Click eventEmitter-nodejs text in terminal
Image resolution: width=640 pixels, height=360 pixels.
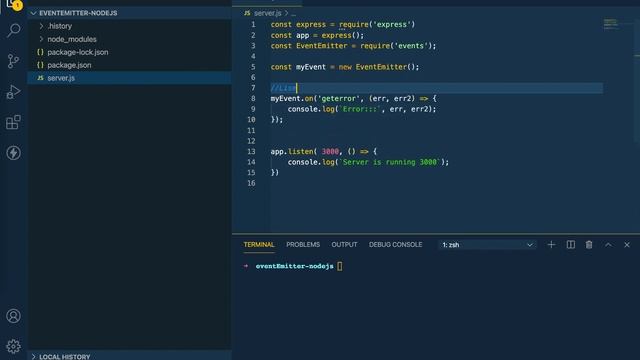point(294,266)
